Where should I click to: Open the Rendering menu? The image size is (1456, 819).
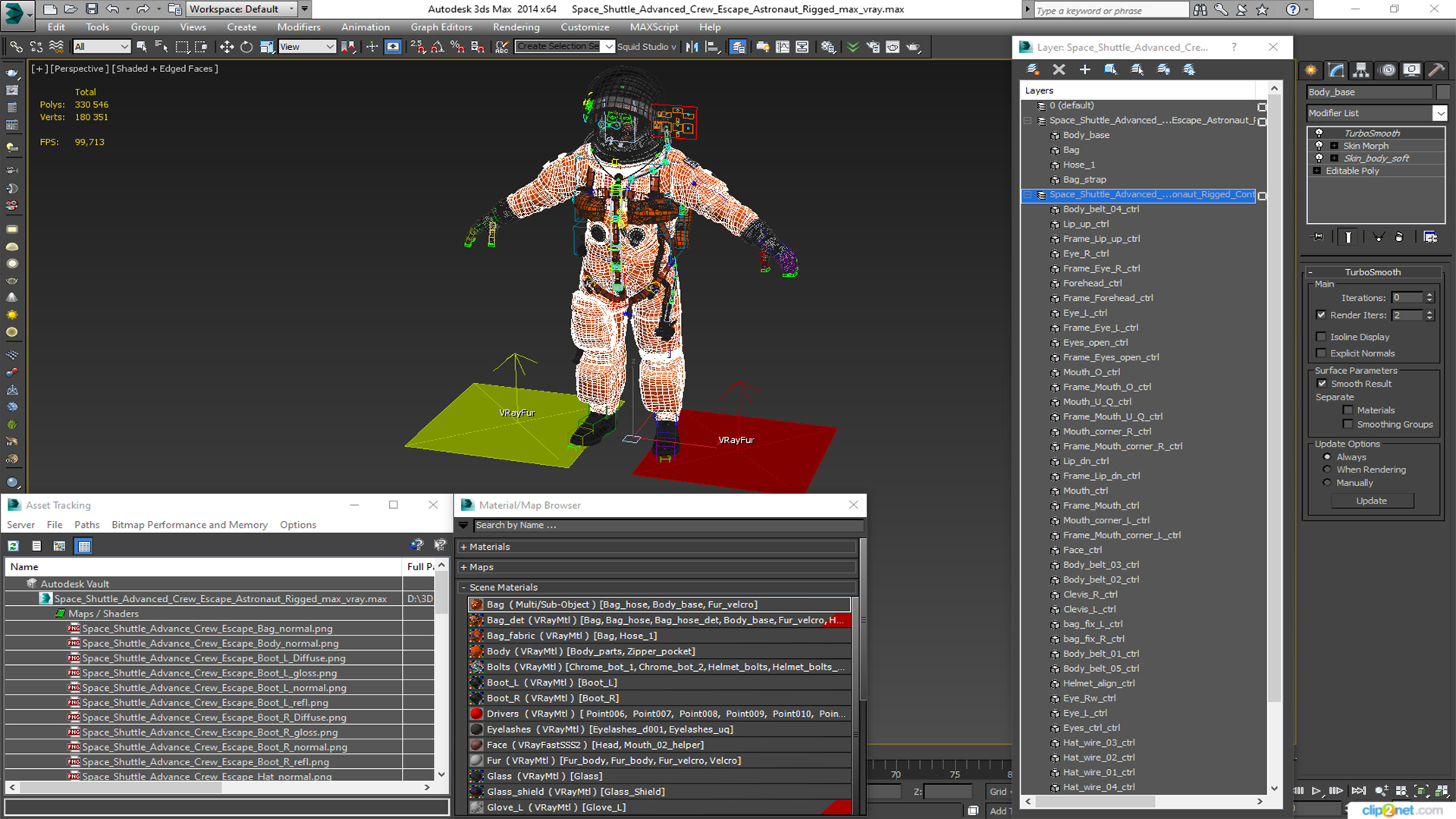516,27
